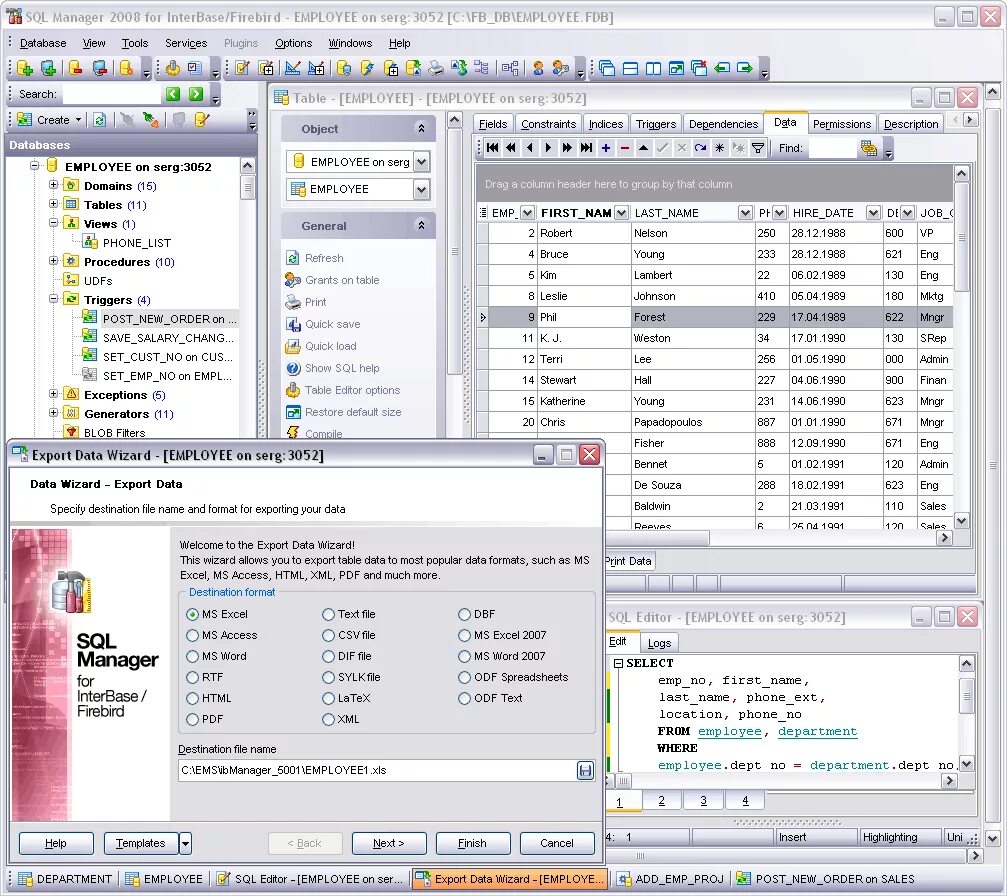Open the Services menu
The height and width of the screenshot is (896, 1007).
click(186, 43)
